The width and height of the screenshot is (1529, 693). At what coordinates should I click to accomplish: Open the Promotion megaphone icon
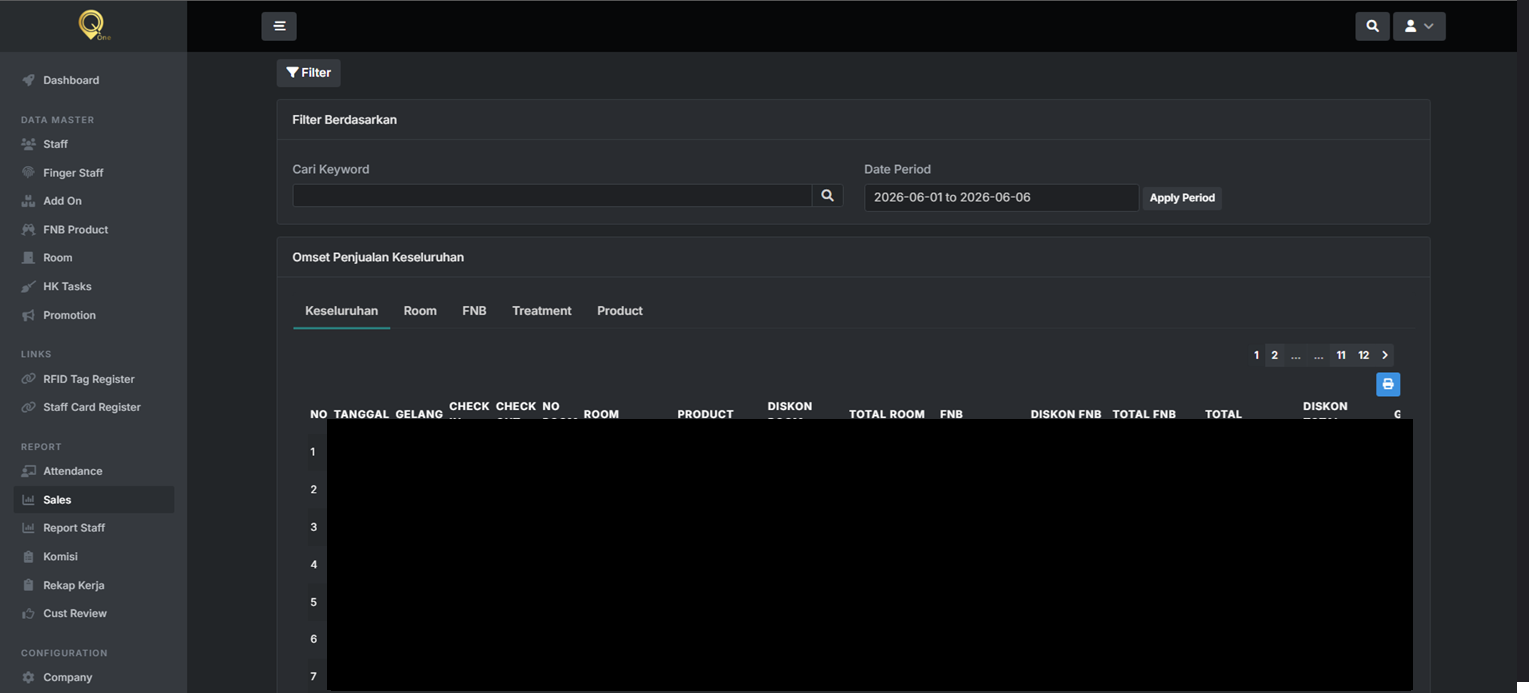28,315
